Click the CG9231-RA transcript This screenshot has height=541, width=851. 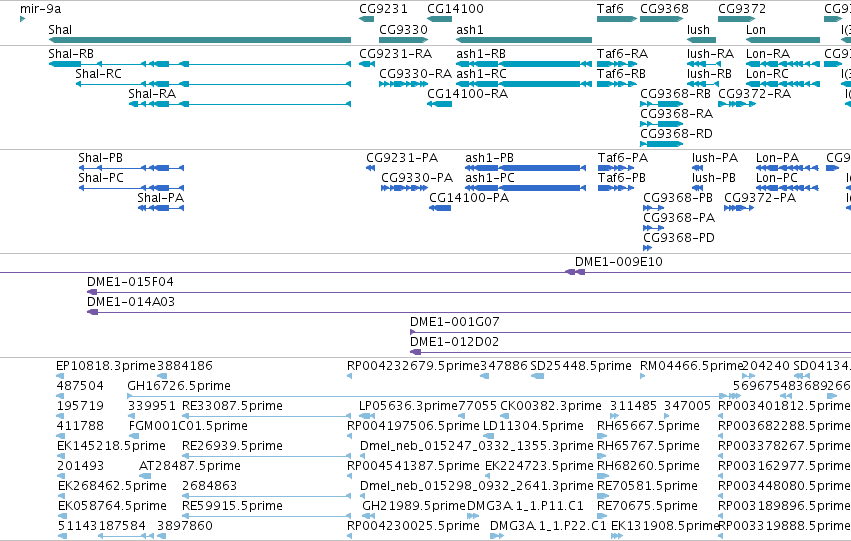tap(367, 64)
